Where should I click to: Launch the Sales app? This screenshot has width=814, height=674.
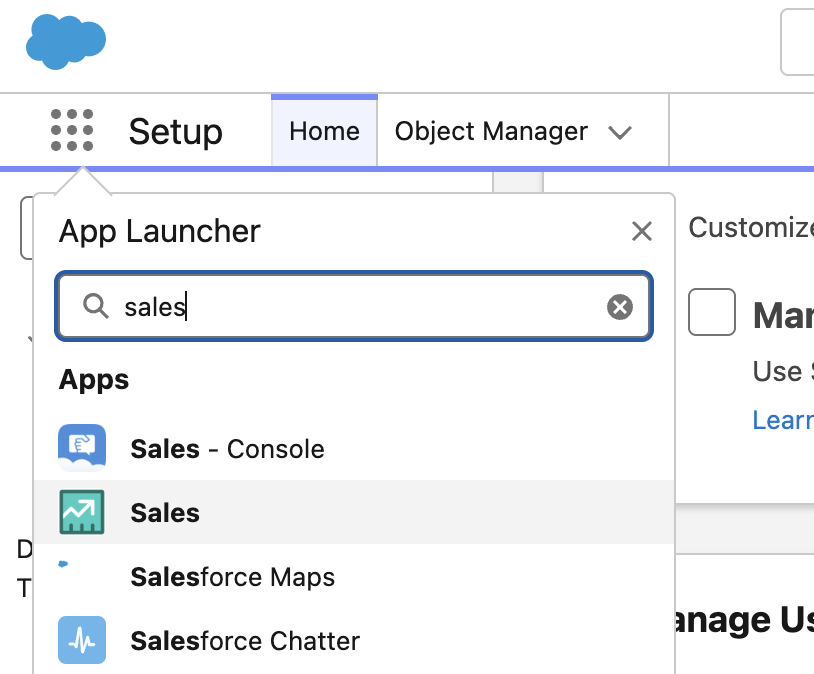pos(354,513)
